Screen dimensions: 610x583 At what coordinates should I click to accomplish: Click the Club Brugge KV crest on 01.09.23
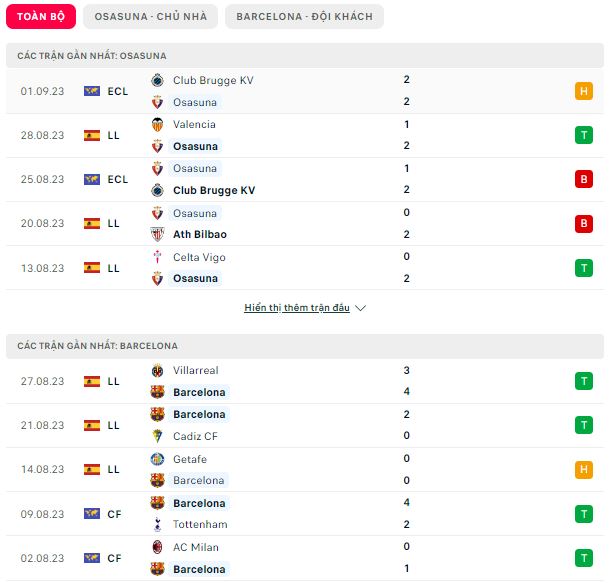point(157,80)
